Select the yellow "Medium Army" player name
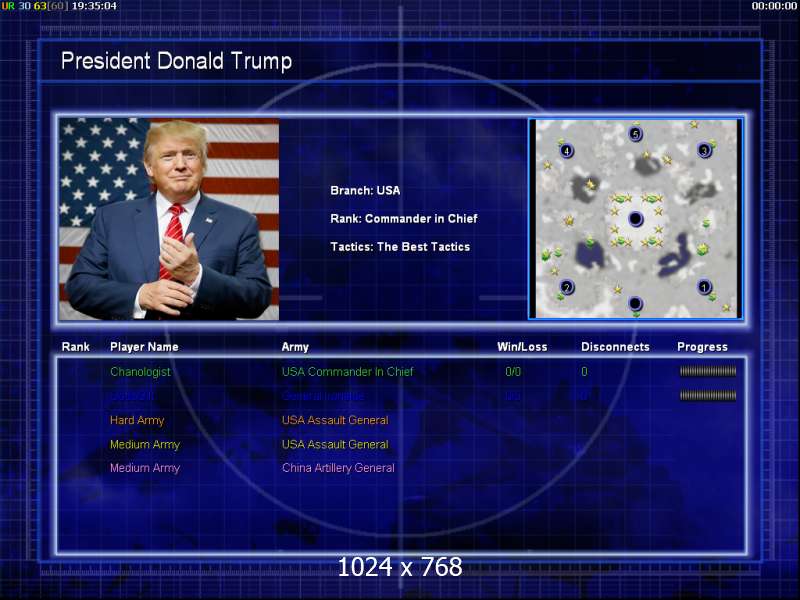The height and width of the screenshot is (600, 800). [x=145, y=444]
